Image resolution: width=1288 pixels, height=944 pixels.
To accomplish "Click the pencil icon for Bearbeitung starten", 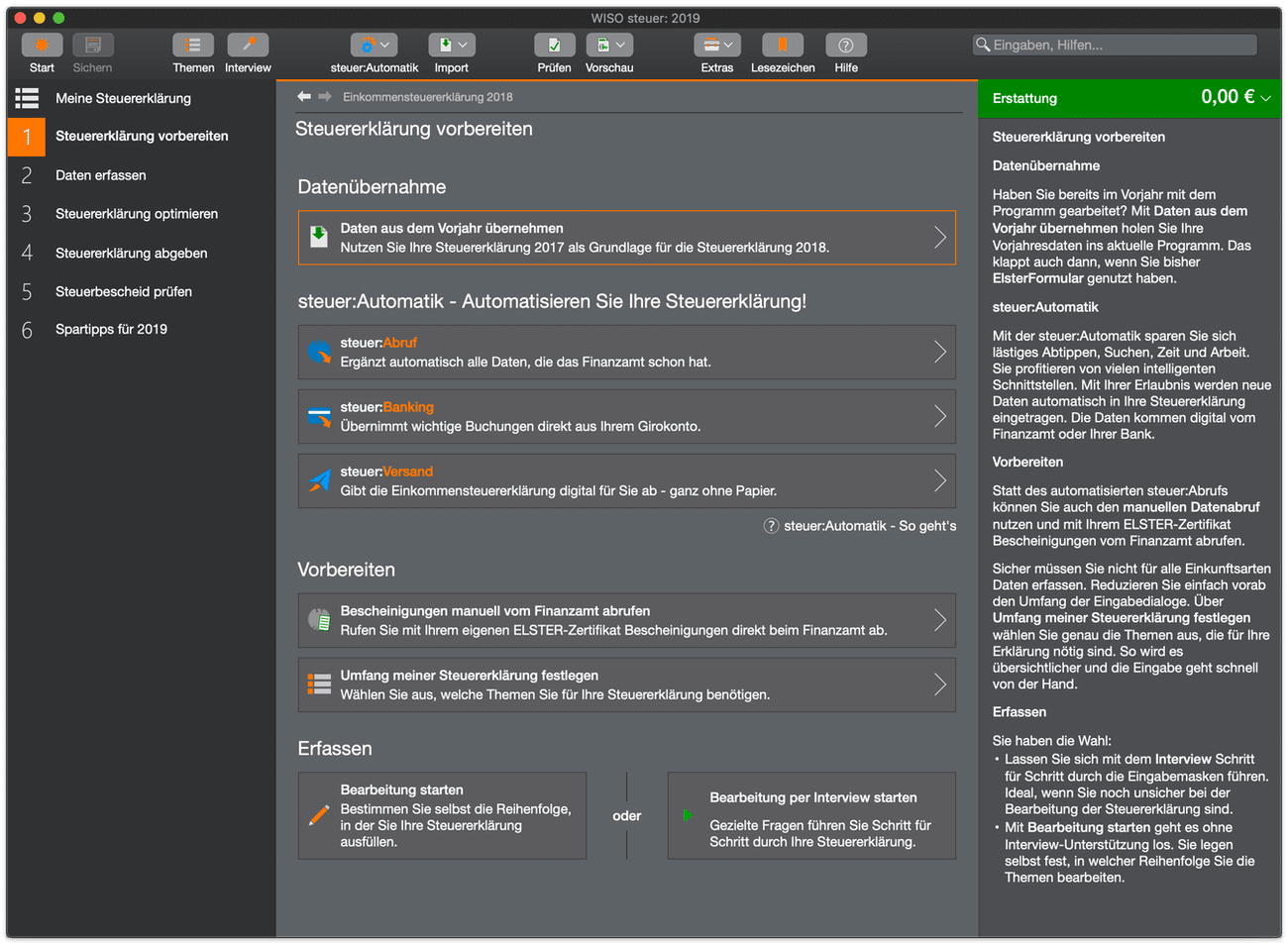I will point(319,815).
